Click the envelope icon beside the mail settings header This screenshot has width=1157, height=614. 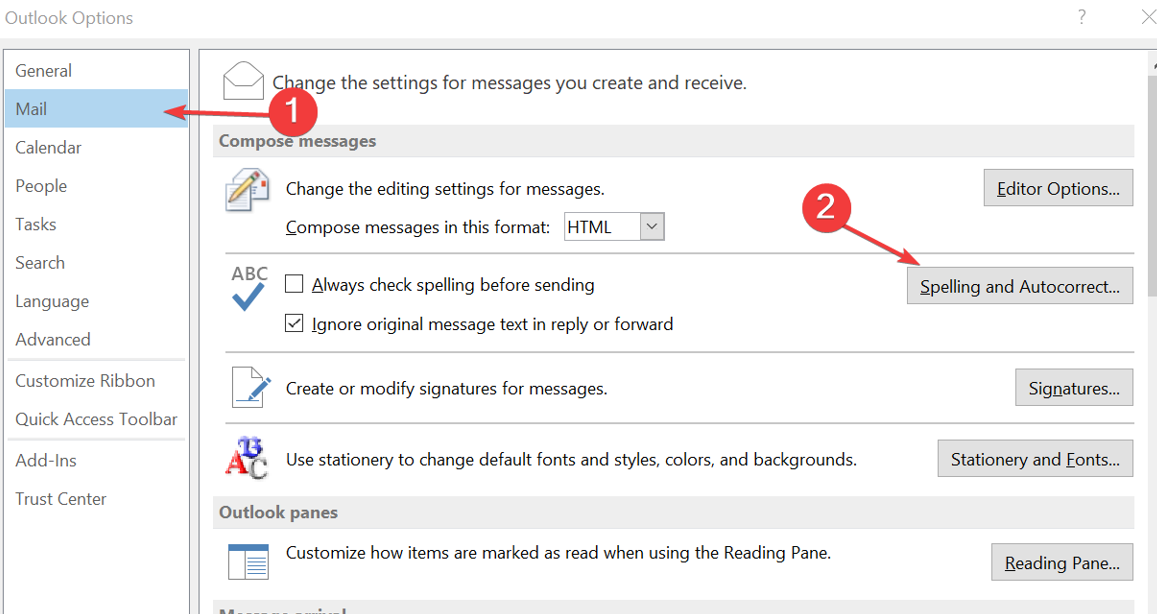[244, 81]
